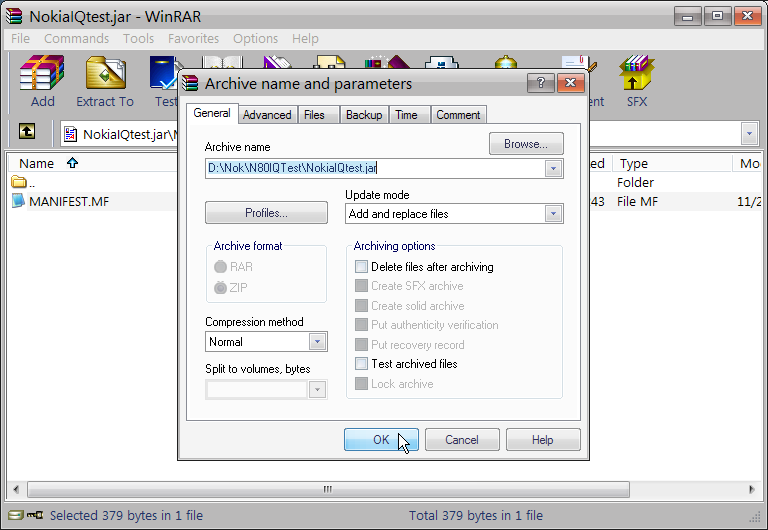Open the Split to volumes dropdown arrow
Viewport: 768px width, 530px height.
point(317,390)
